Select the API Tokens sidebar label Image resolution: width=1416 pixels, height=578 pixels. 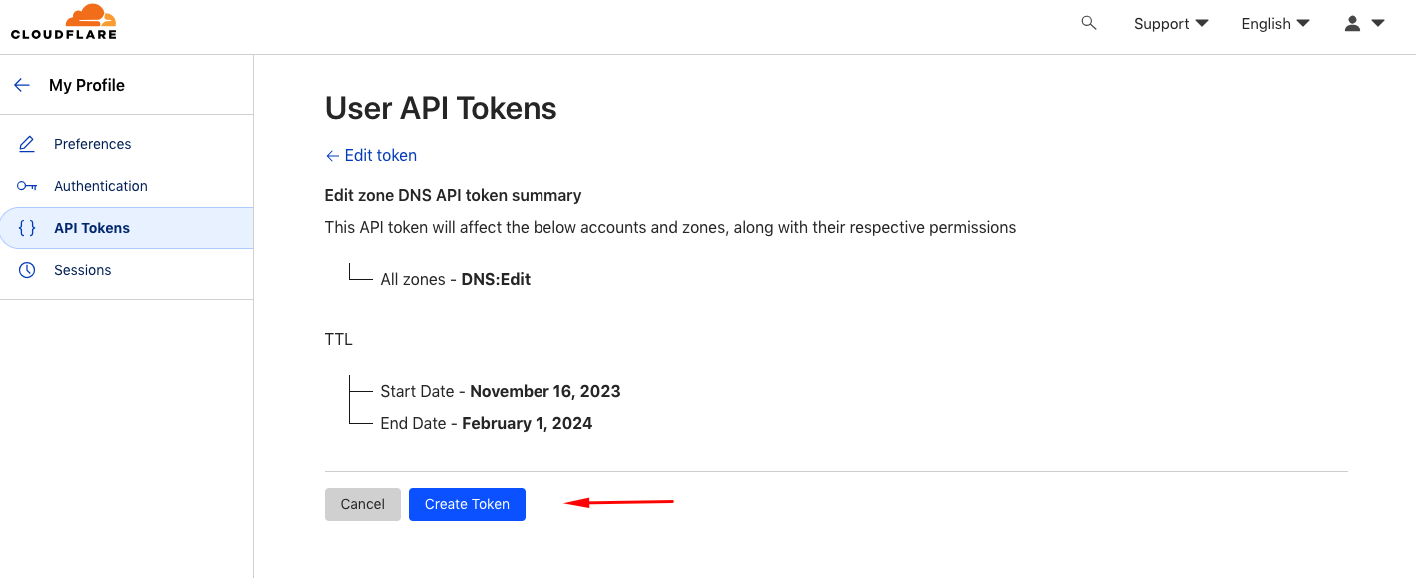click(92, 228)
